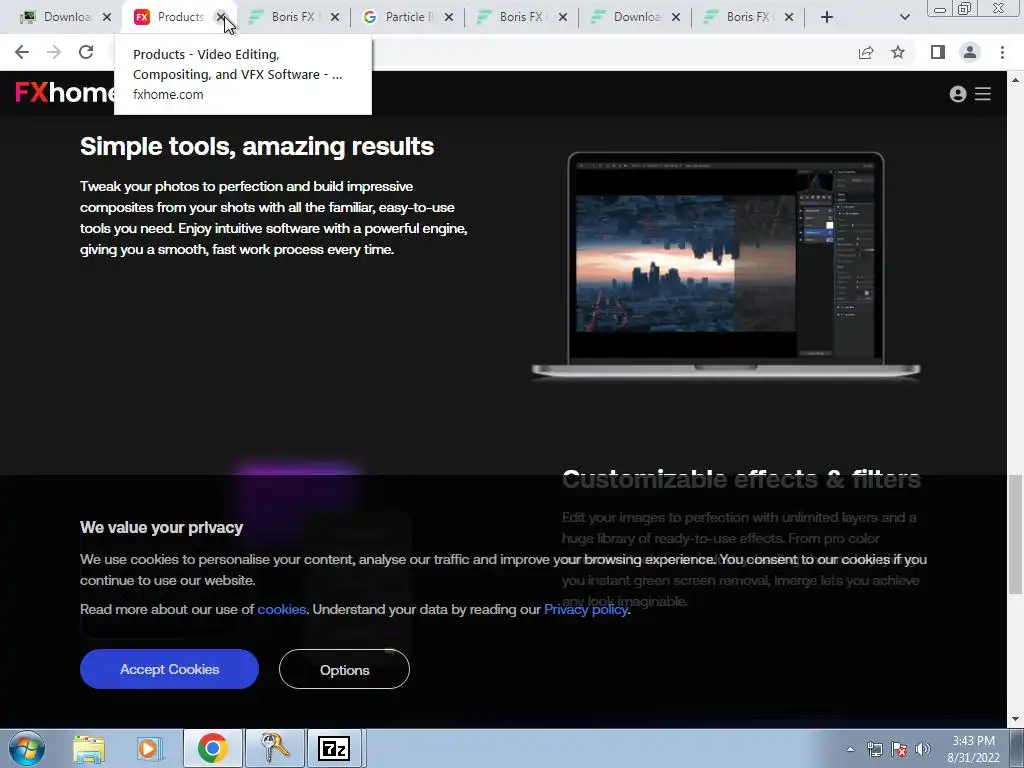Click the volume speaker icon

click(923, 749)
